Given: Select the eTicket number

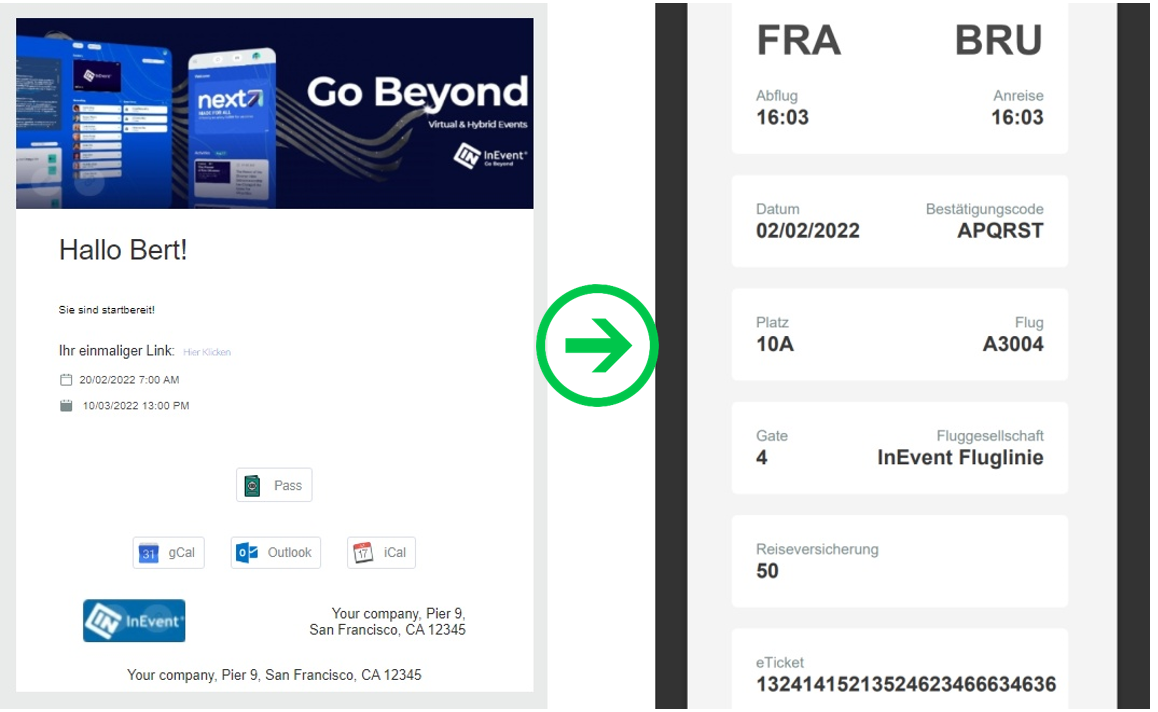Looking at the screenshot, I should [905, 685].
